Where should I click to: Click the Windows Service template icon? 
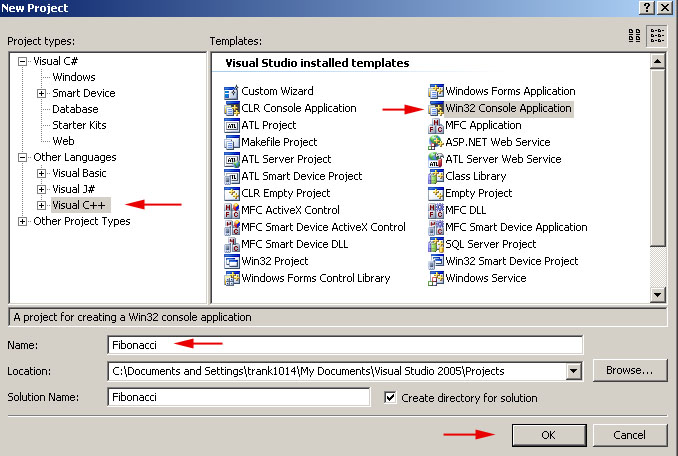coord(435,278)
